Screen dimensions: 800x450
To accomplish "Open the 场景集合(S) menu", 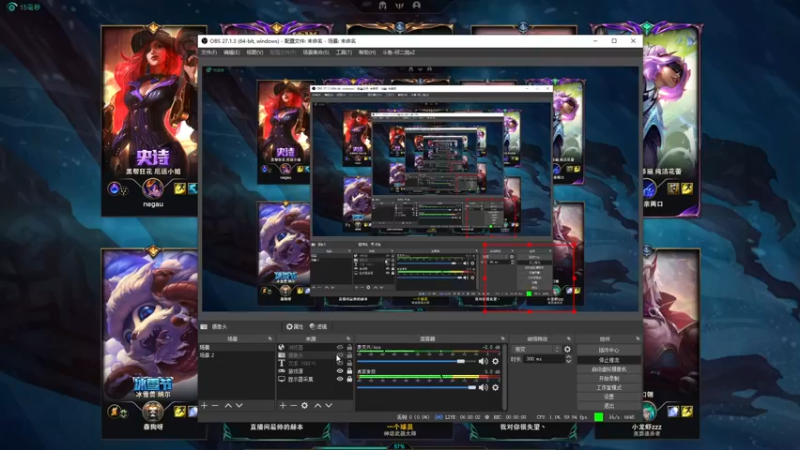I will 316,53.
